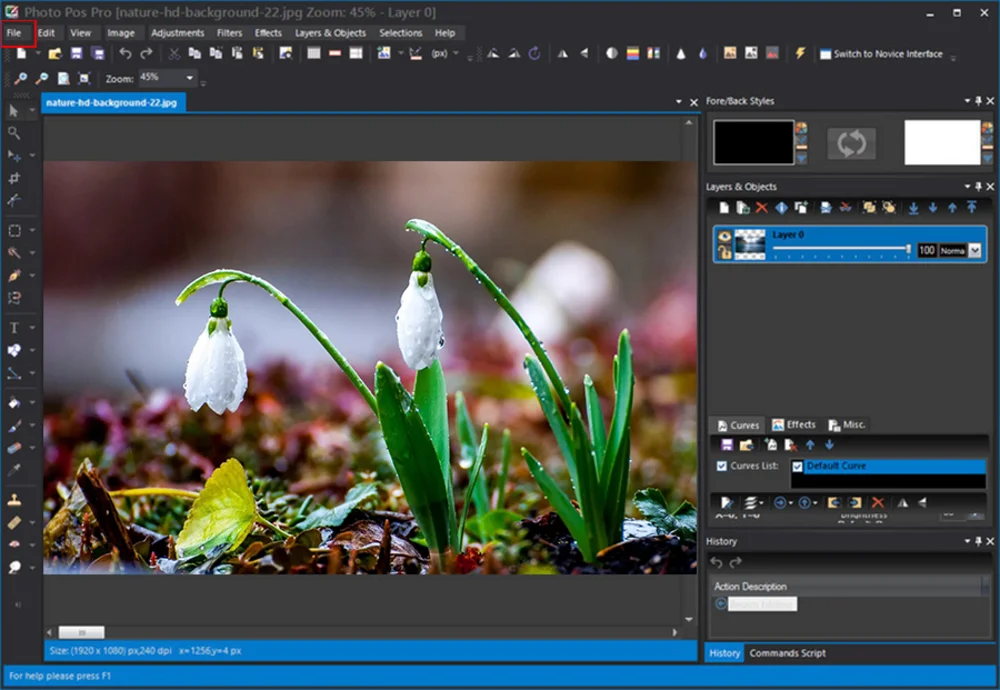This screenshot has height=690, width=1000.
Task: Click the horizontal canvas scrollbar thumb
Action: pos(82,633)
